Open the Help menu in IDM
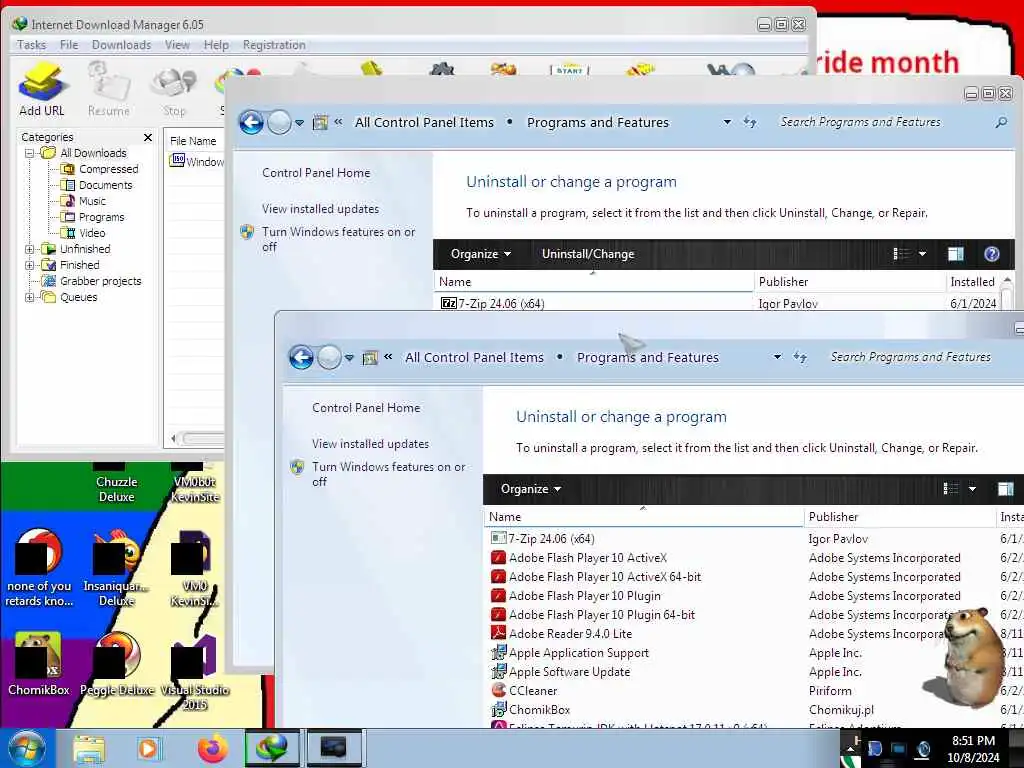This screenshot has height=768, width=1024. pyautogui.click(x=216, y=45)
